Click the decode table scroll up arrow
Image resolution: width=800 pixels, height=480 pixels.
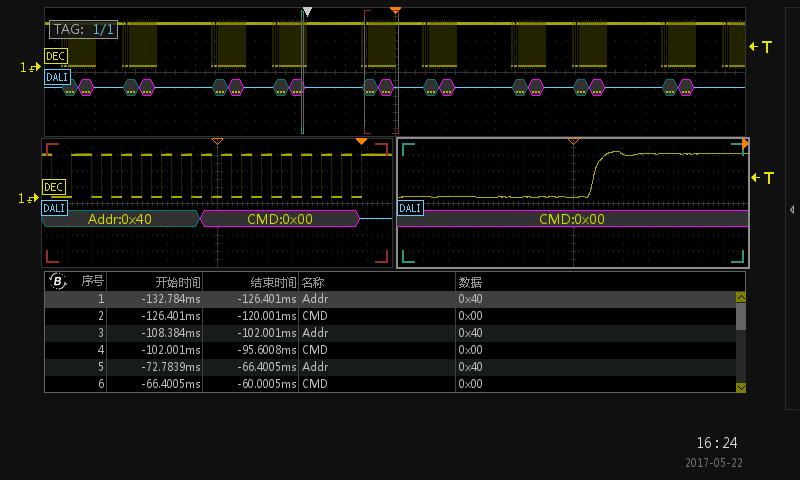click(741, 297)
